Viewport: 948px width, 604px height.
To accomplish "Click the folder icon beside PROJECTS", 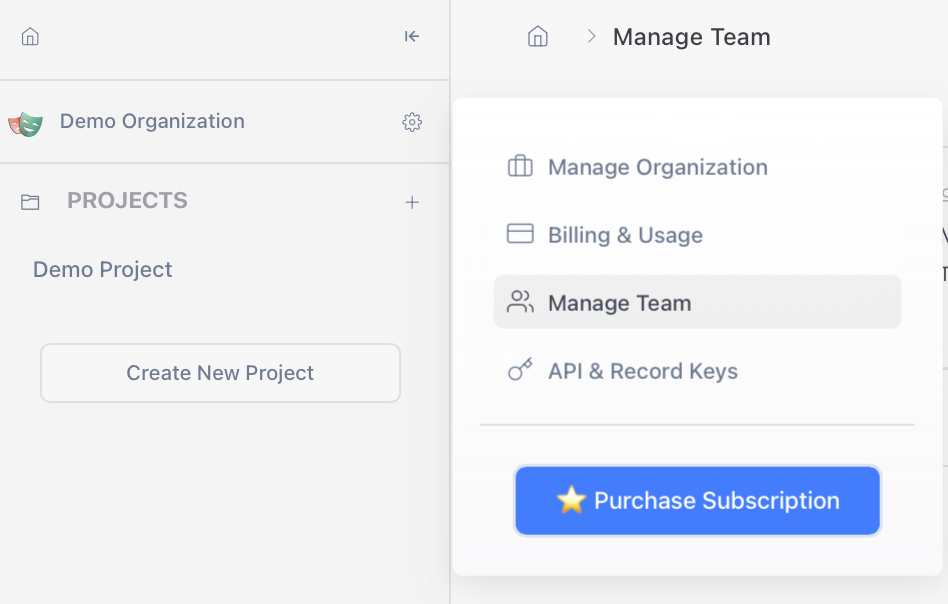I will (x=30, y=202).
